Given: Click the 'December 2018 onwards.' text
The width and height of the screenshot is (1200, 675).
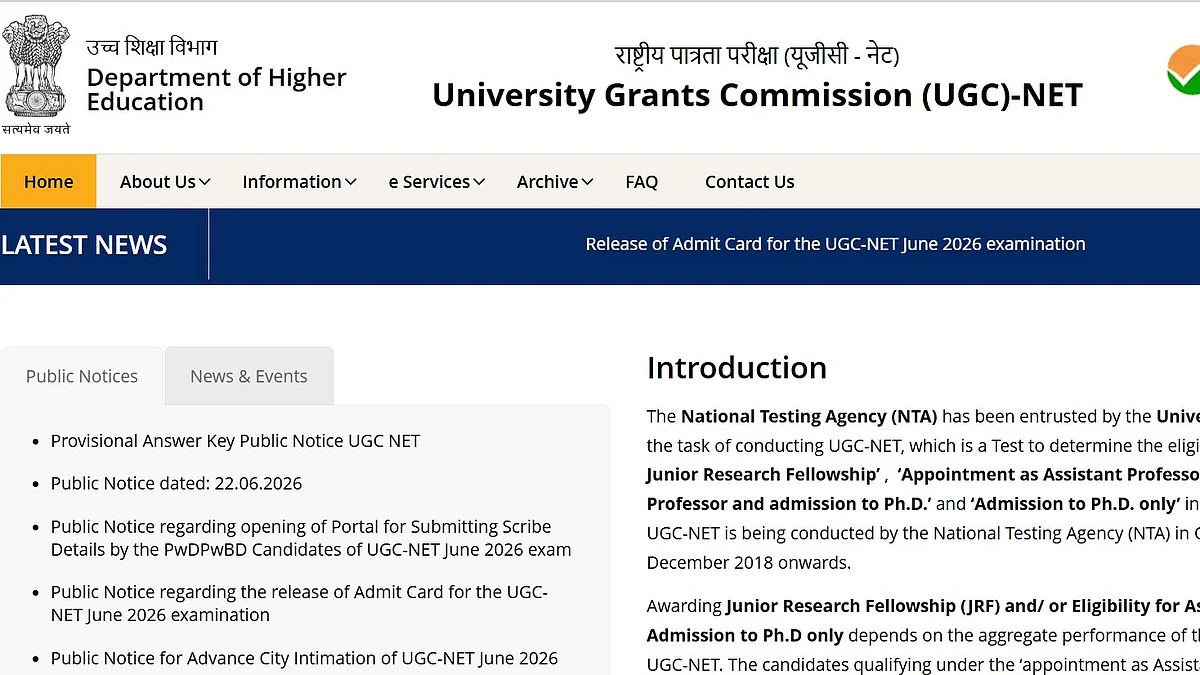Looking at the screenshot, I should 749,562.
